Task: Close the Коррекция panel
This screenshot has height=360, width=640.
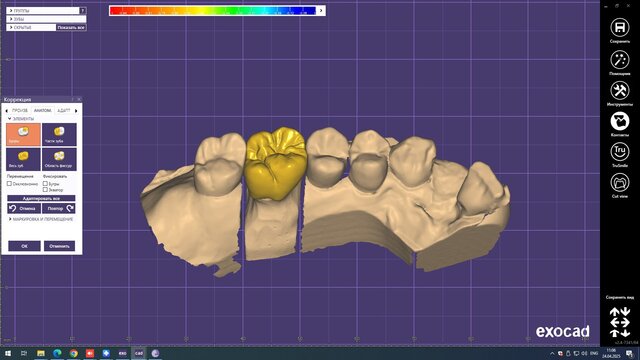Action: [79, 99]
